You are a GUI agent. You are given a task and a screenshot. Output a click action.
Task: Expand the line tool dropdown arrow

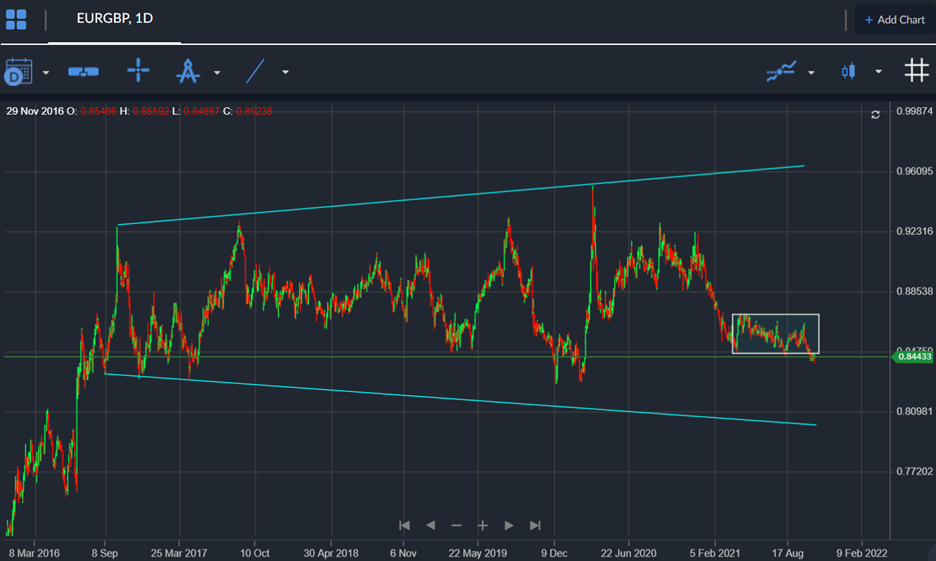click(x=285, y=72)
